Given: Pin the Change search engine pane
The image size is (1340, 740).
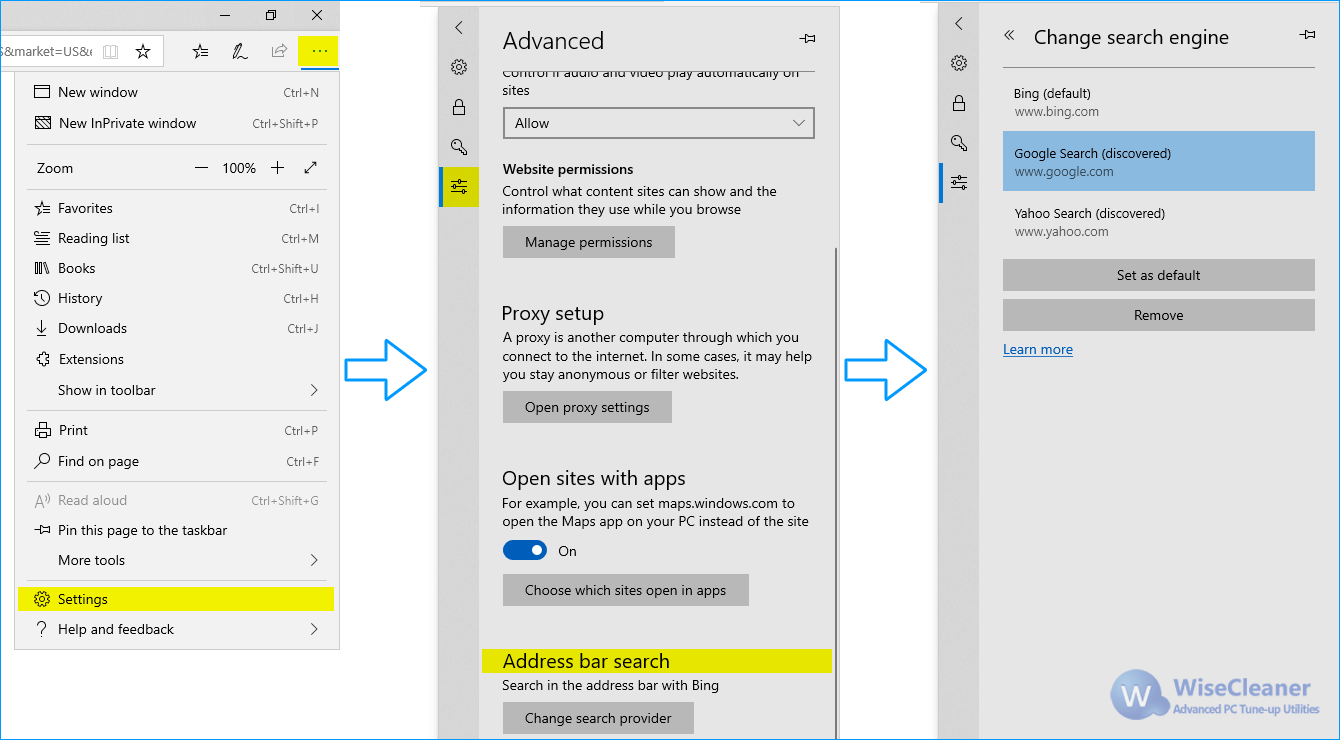Looking at the screenshot, I should [1307, 35].
